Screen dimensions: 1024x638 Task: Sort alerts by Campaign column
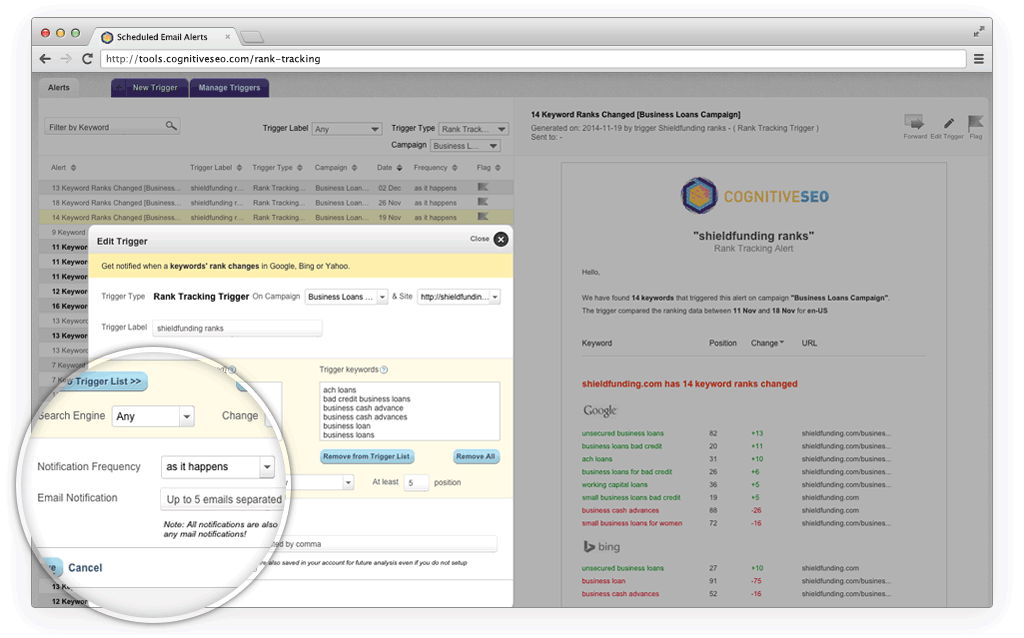pos(335,168)
